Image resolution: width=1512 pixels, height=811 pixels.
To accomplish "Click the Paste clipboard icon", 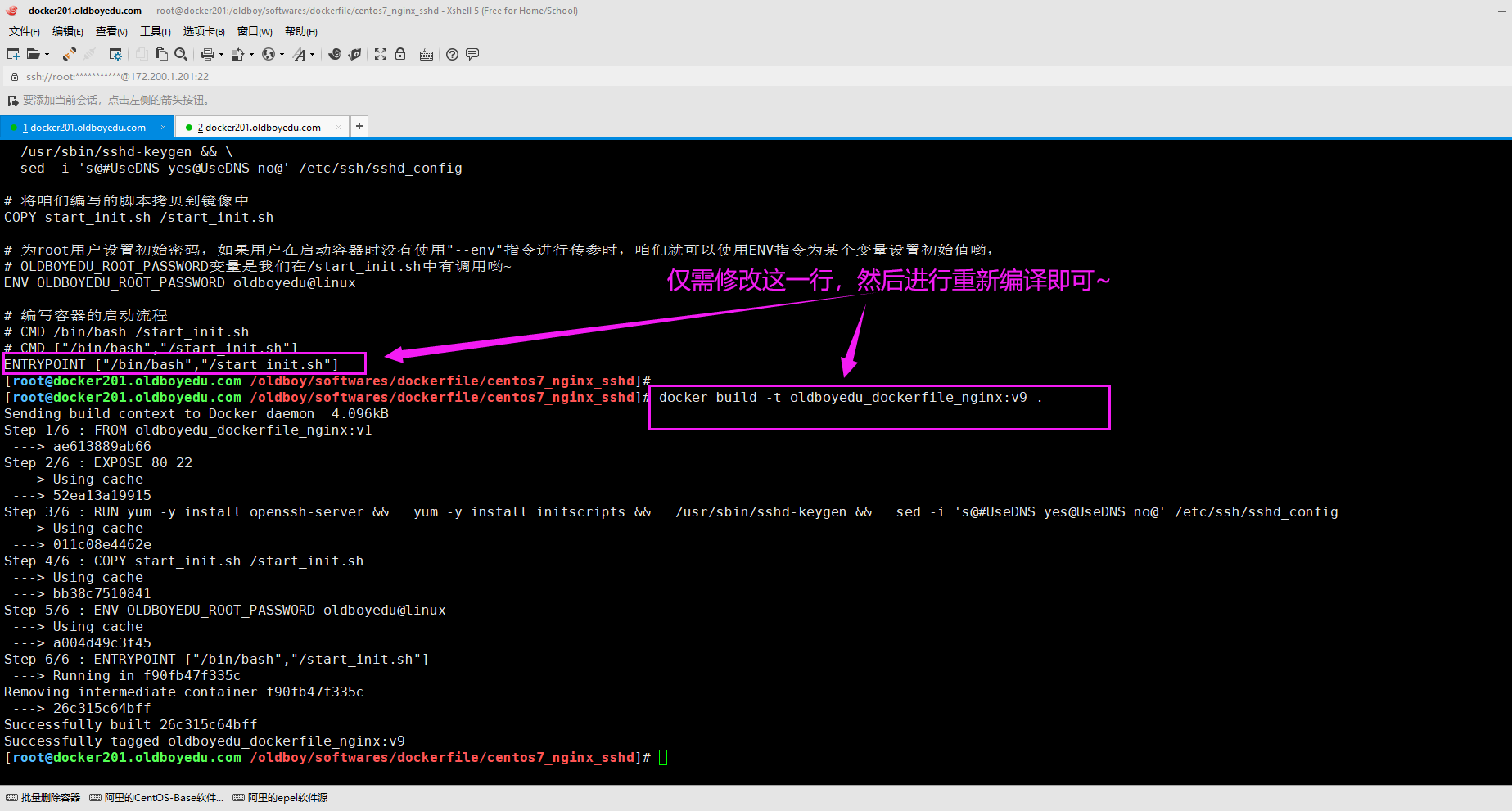I will coord(161,54).
